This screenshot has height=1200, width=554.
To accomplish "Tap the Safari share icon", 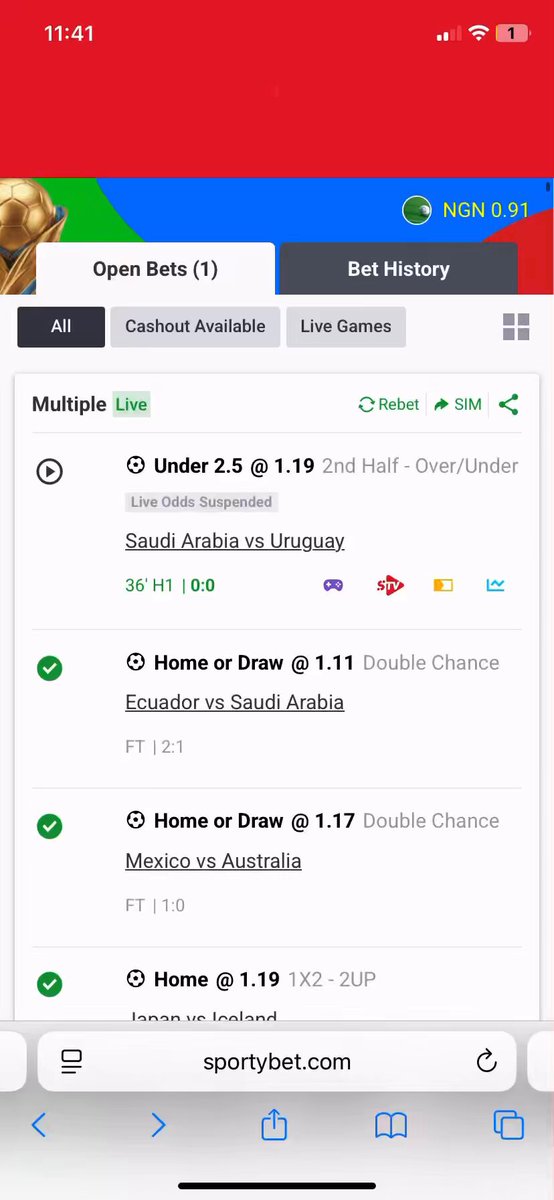I will click(274, 1124).
